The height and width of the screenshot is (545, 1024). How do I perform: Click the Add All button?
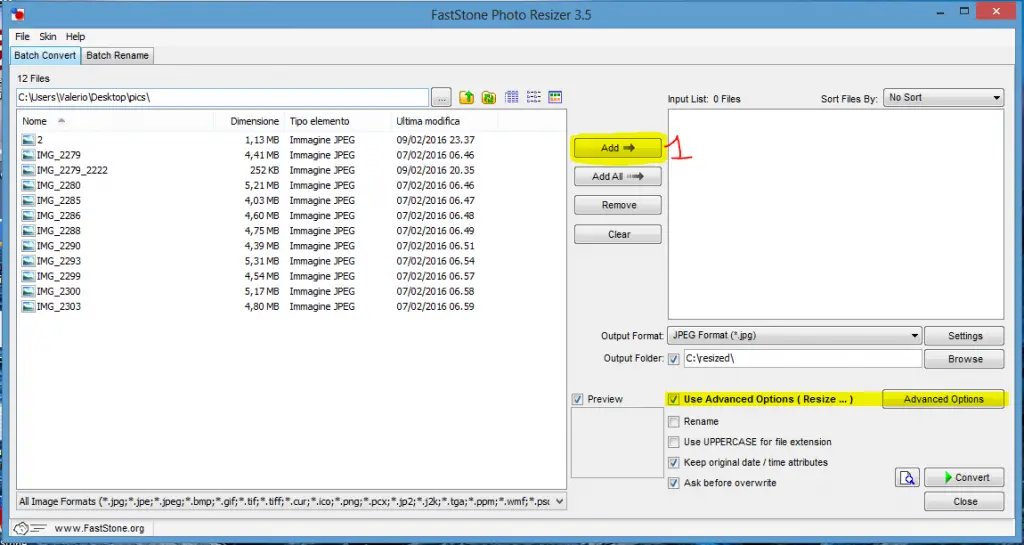pyautogui.click(x=618, y=176)
